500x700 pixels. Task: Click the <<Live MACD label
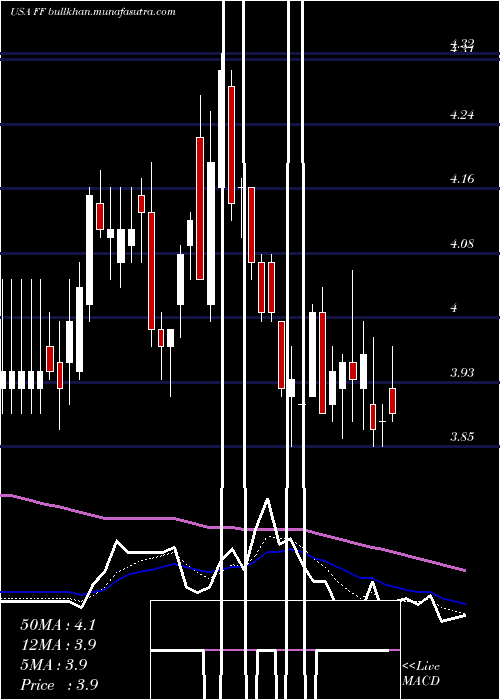coord(421,673)
